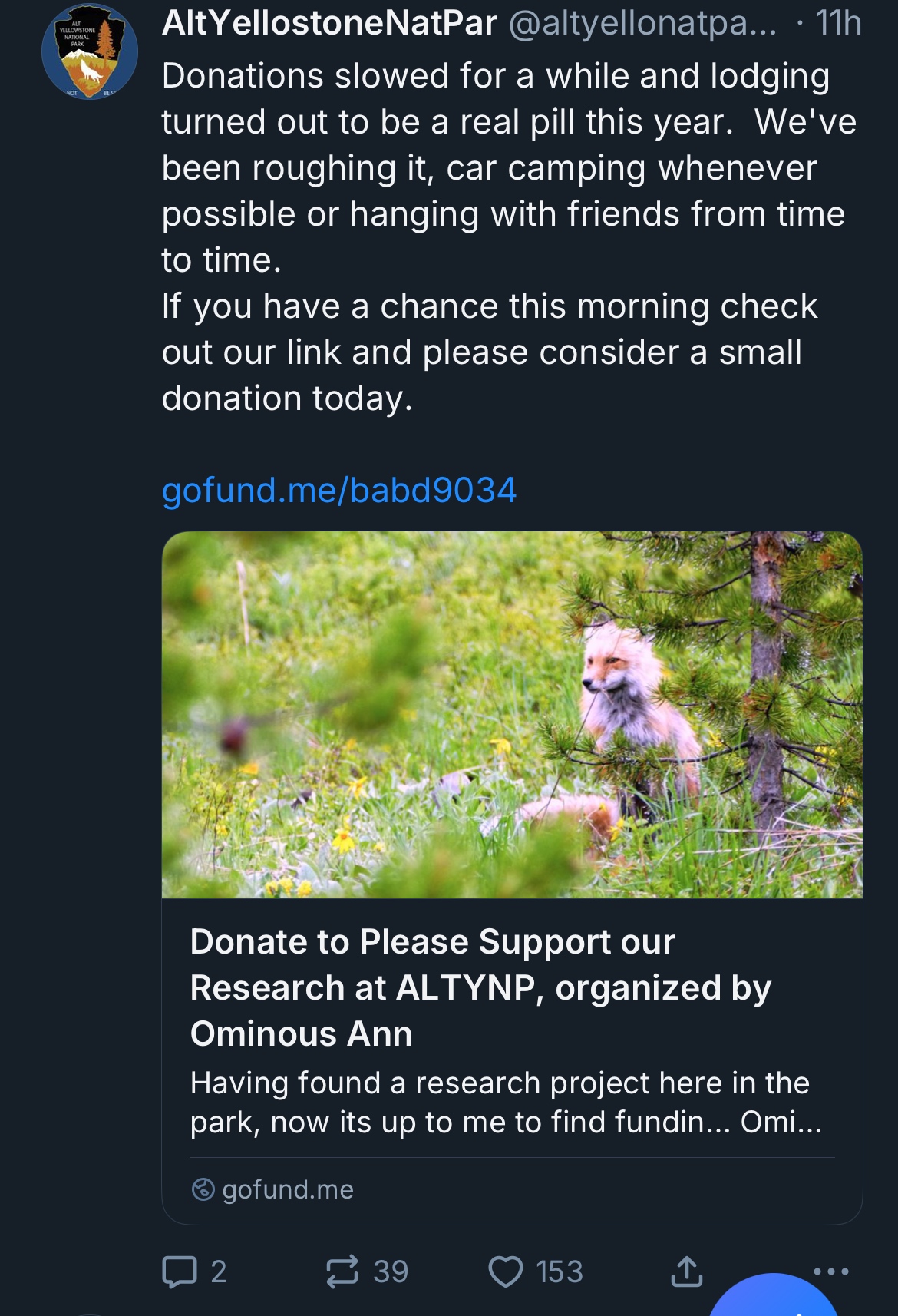898x1316 pixels.
Task: Reply using the speech bubble icon
Action: 179,1271
